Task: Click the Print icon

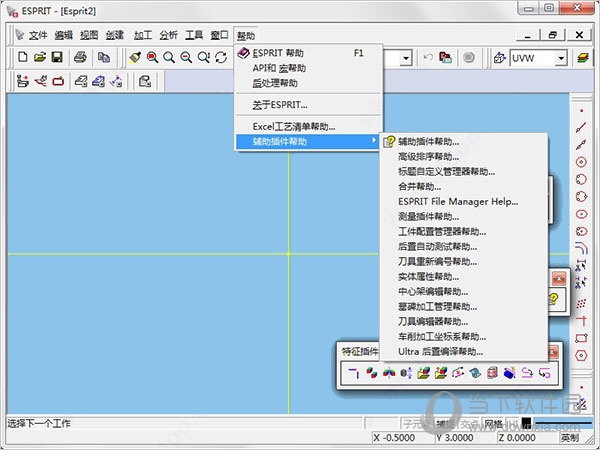Action: click(x=80, y=58)
